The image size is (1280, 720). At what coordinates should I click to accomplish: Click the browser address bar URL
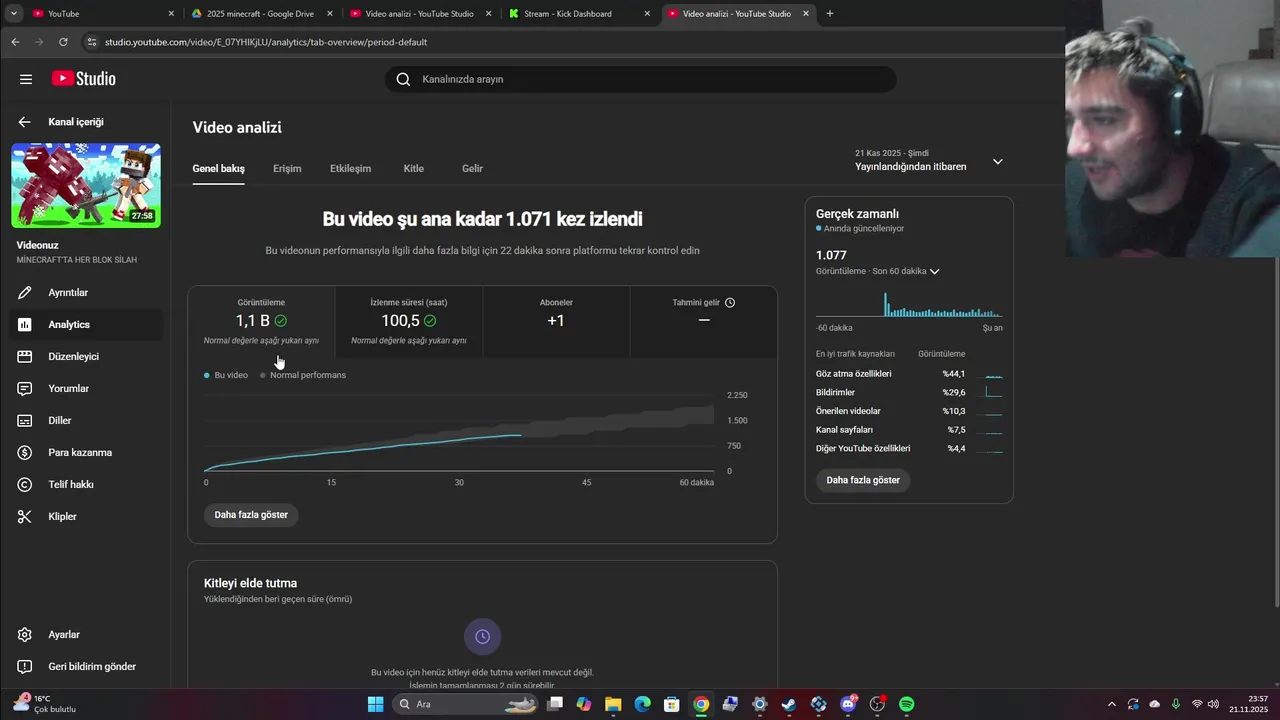(266, 42)
